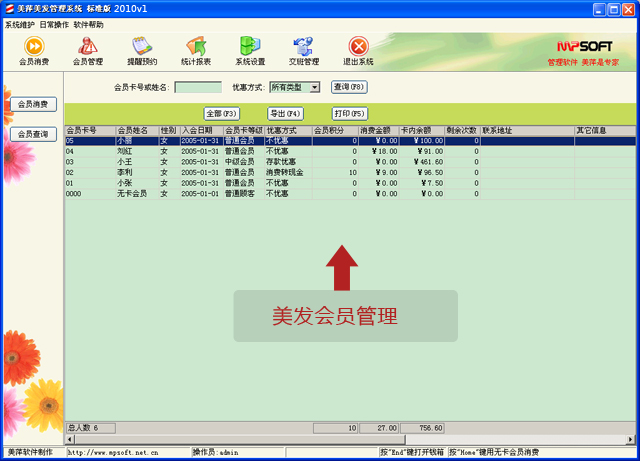
Task: Click the 交班管理 shift management icon
Action: point(304,50)
